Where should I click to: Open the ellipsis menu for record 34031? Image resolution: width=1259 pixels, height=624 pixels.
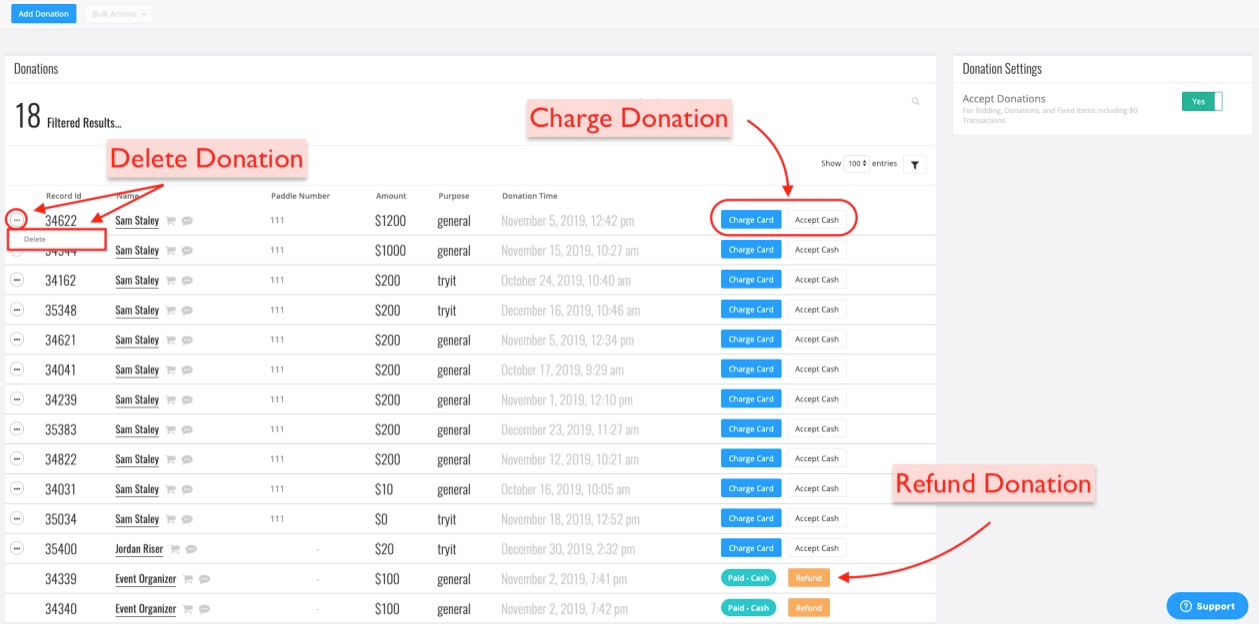(17, 489)
